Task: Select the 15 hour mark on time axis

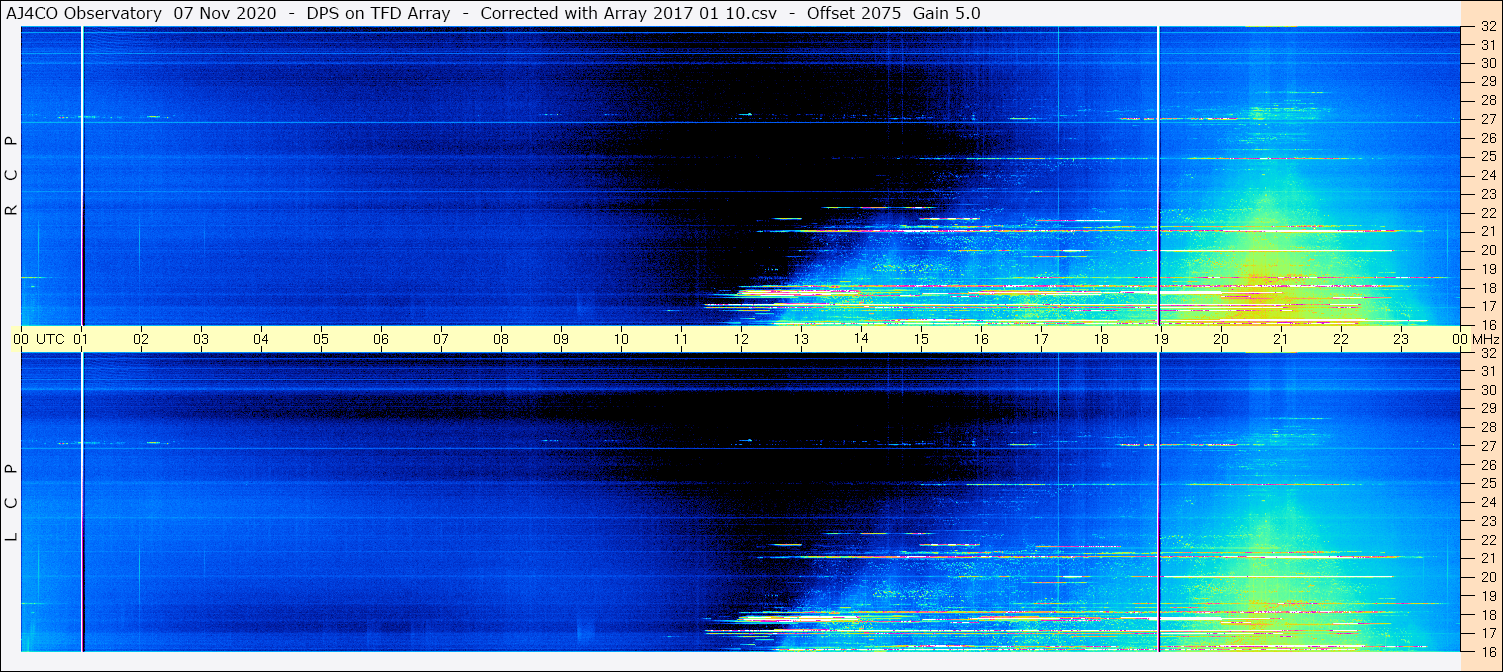Action: pos(921,339)
